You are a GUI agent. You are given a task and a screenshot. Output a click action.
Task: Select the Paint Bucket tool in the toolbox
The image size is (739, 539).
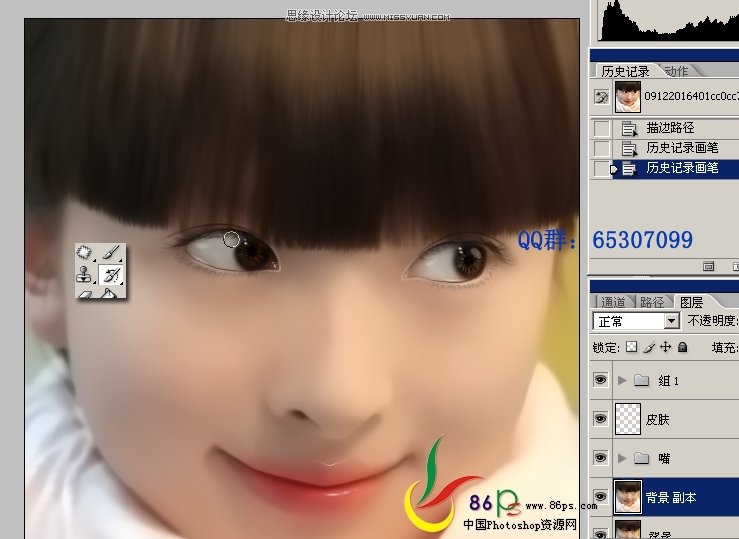click(x=111, y=293)
